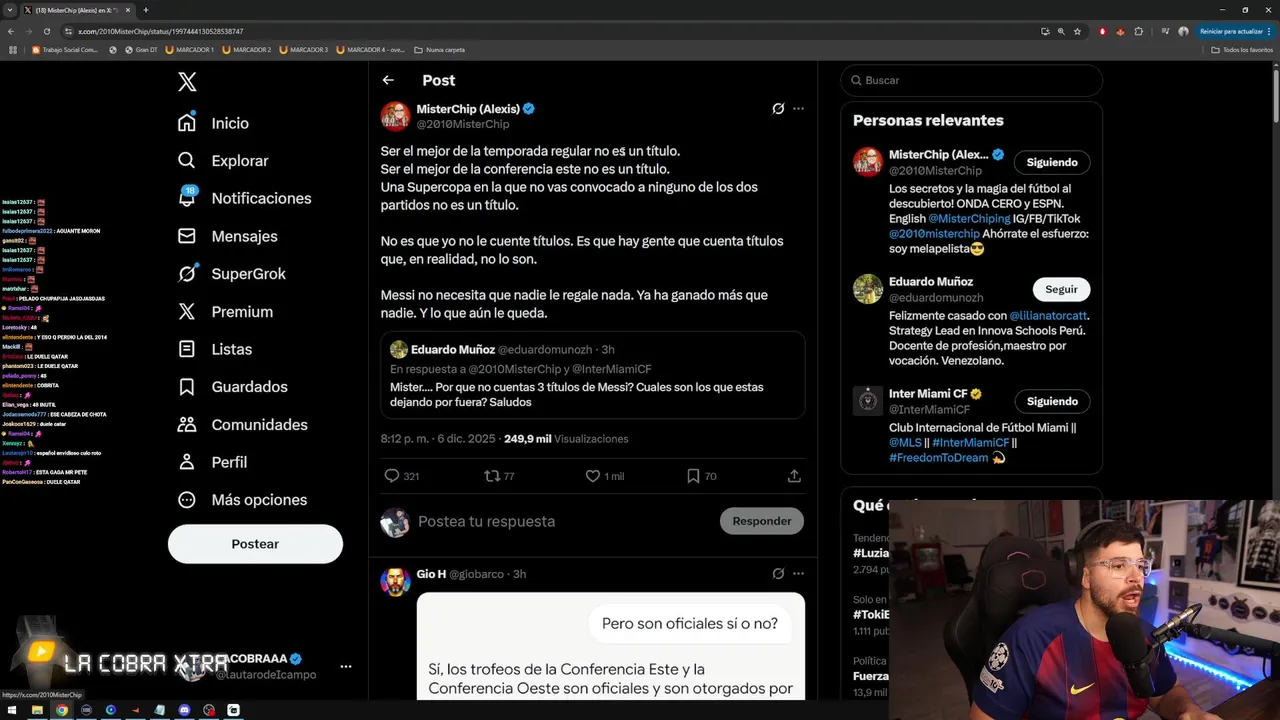Open Notificaciones with the 18 badge
This screenshot has width=1280, height=720.
point(244,198)
